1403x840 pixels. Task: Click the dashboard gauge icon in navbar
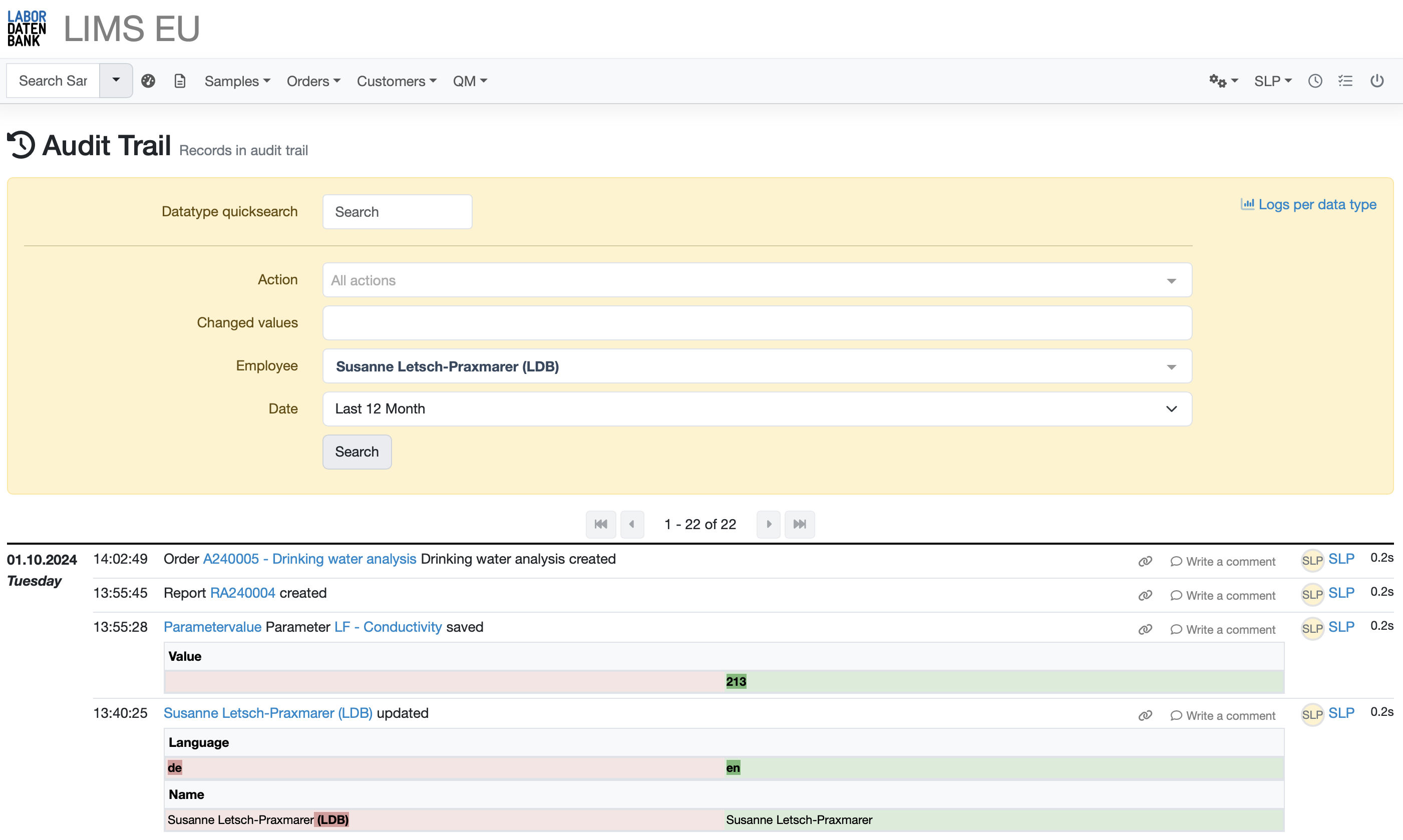(148, 81)
